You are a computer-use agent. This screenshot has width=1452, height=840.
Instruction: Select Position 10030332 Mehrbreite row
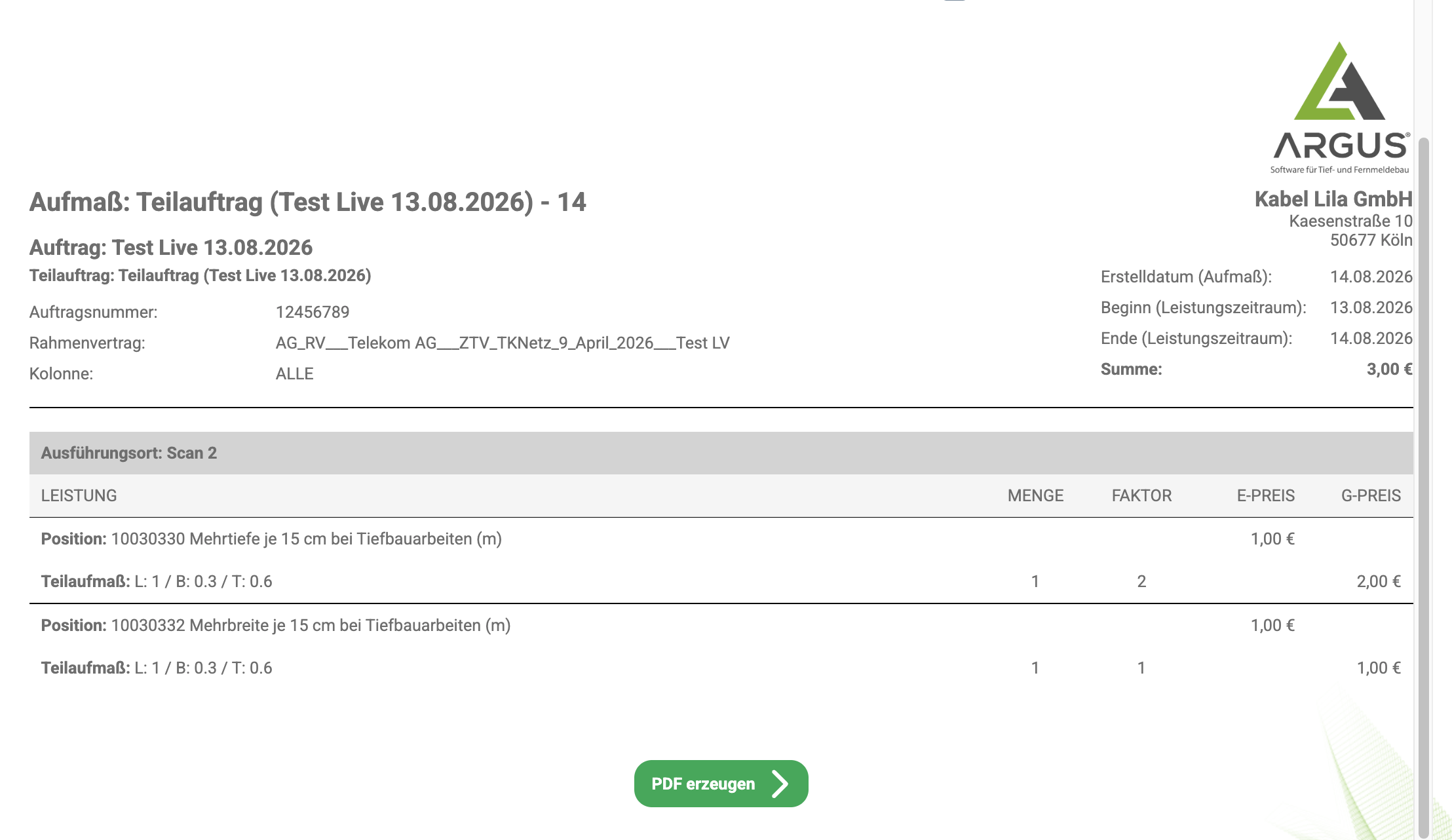(x=721, y=625)
